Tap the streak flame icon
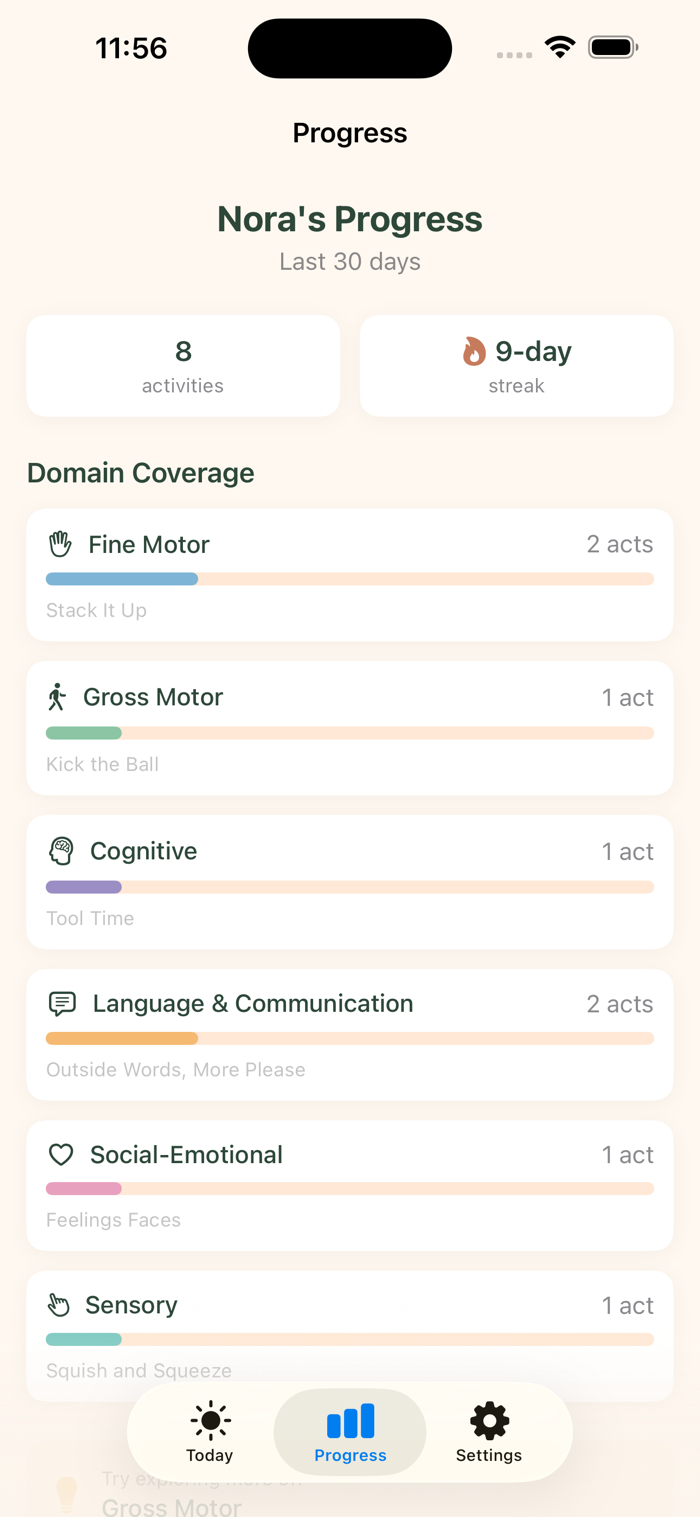 point(474,351)
